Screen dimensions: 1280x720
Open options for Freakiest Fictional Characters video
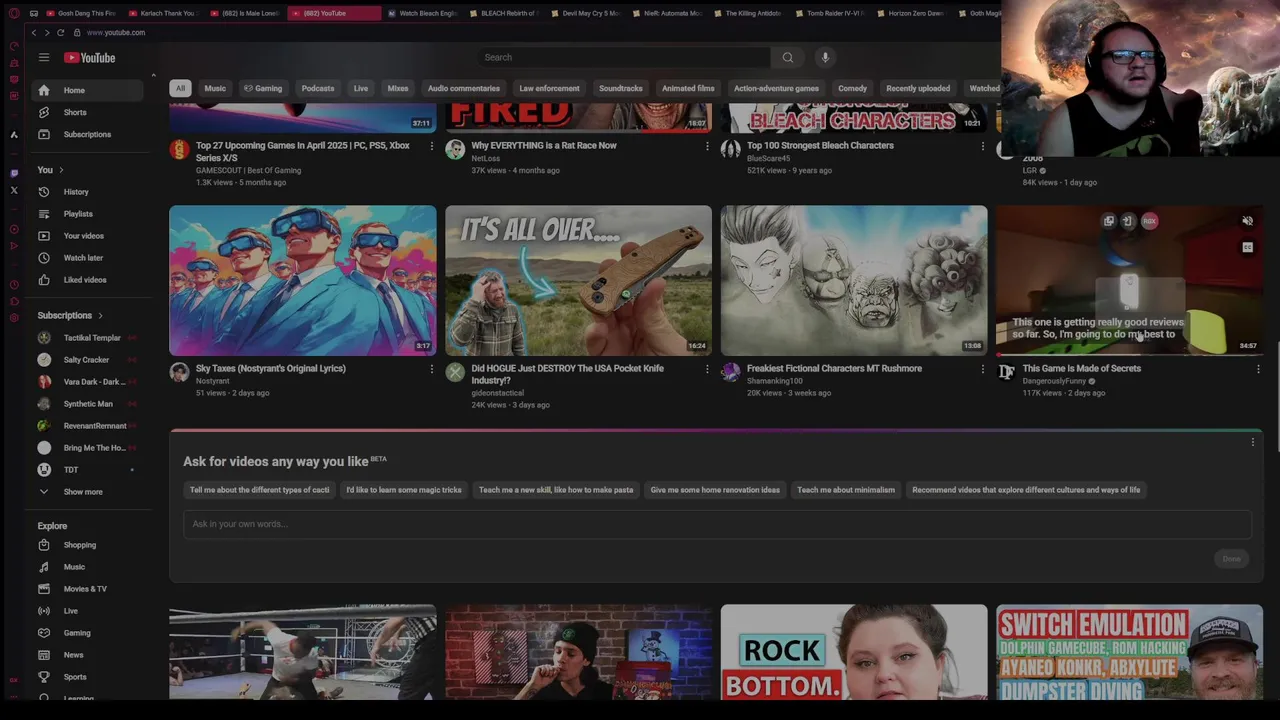coord(982,369)
